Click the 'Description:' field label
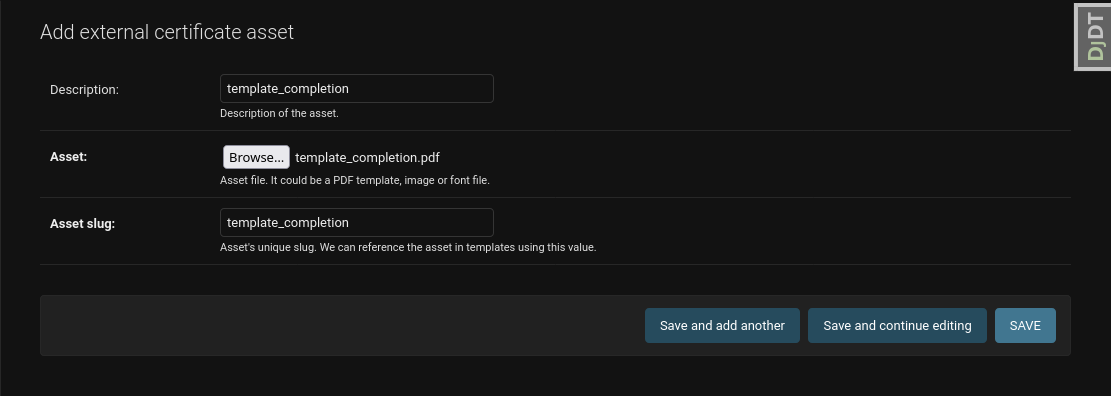1111x396 pixels. coord(84,90)
